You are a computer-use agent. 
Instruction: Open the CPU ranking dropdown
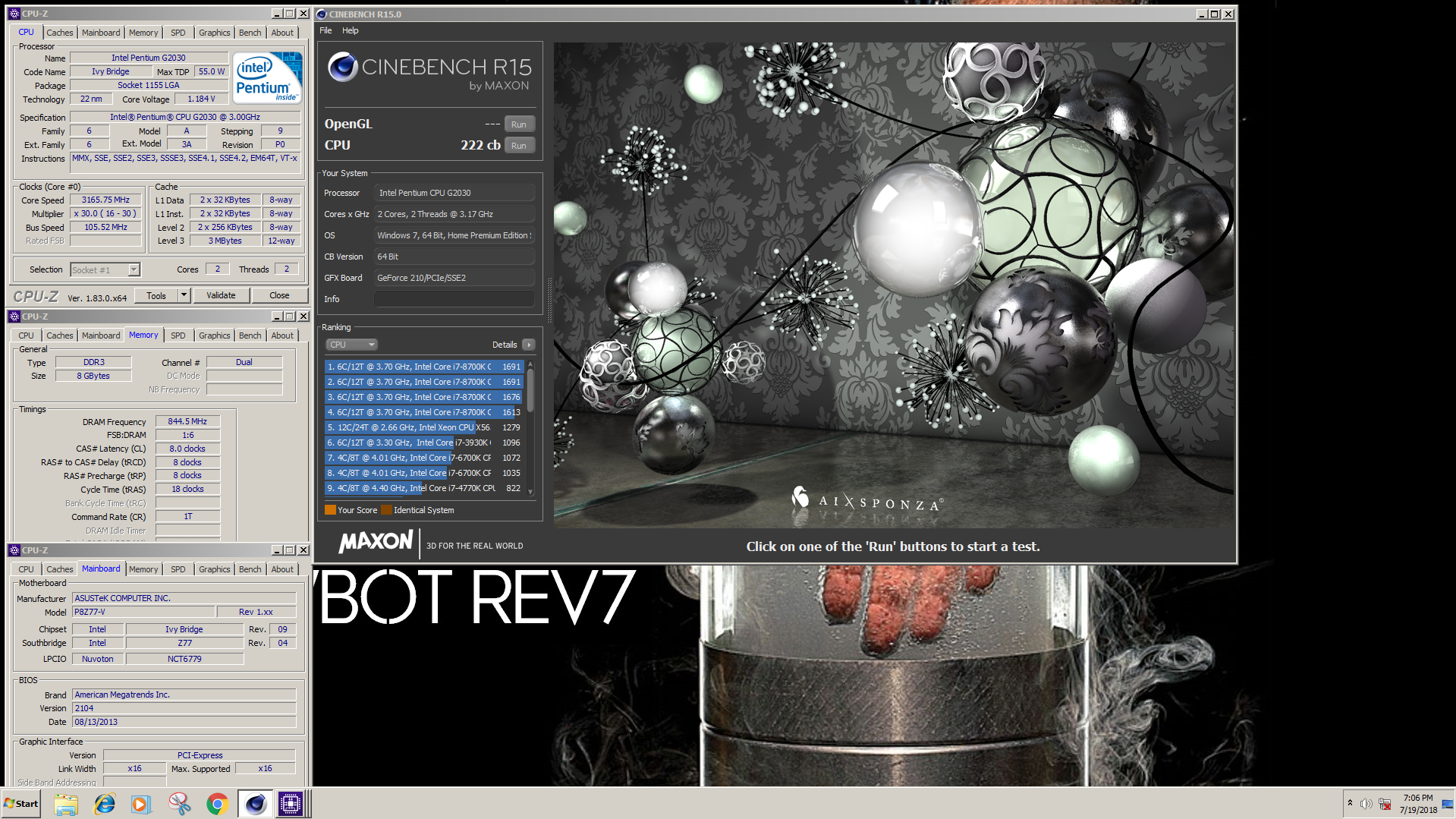(x=351, y=345)
